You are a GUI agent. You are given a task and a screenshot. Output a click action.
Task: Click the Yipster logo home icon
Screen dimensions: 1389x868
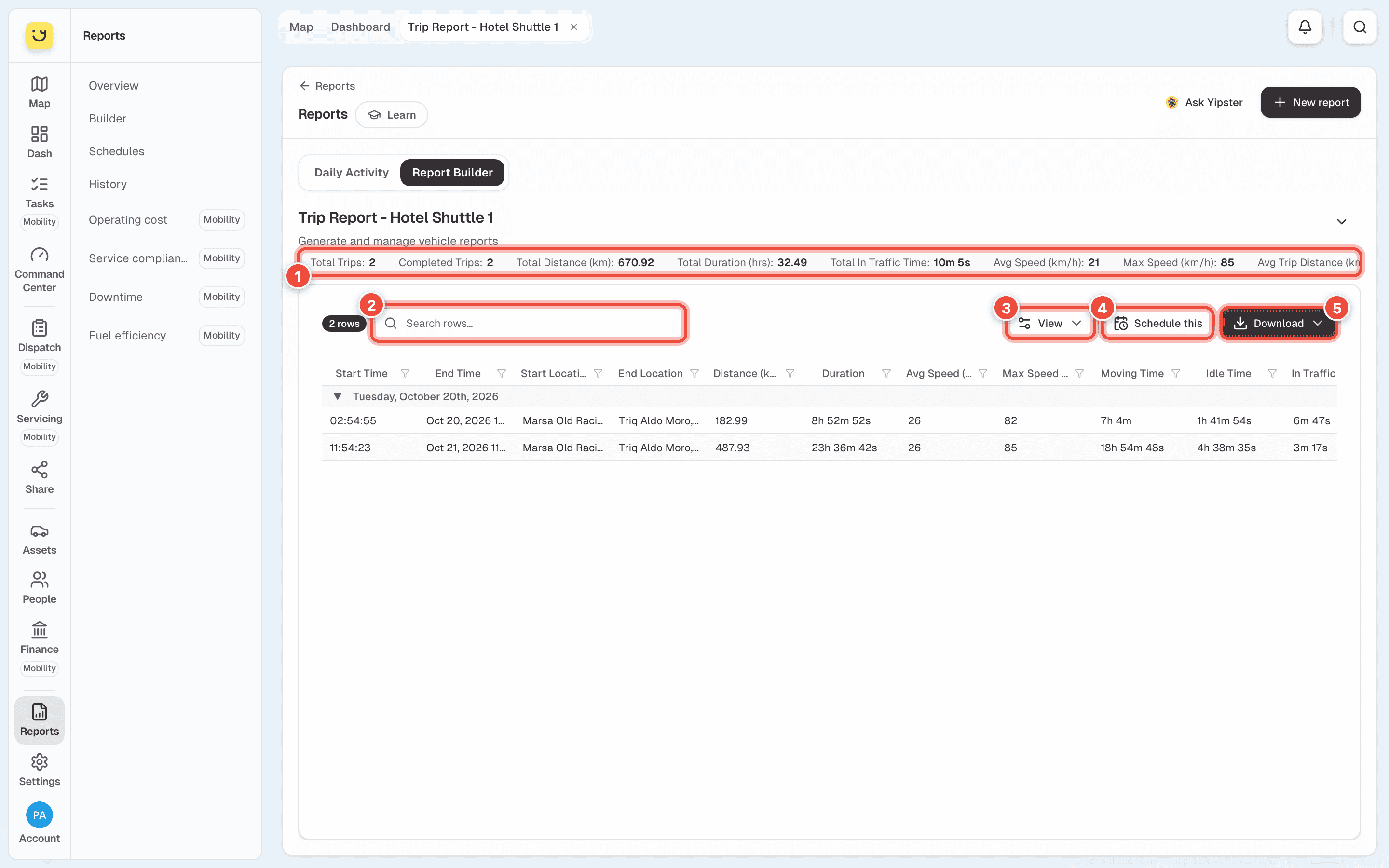39,36
